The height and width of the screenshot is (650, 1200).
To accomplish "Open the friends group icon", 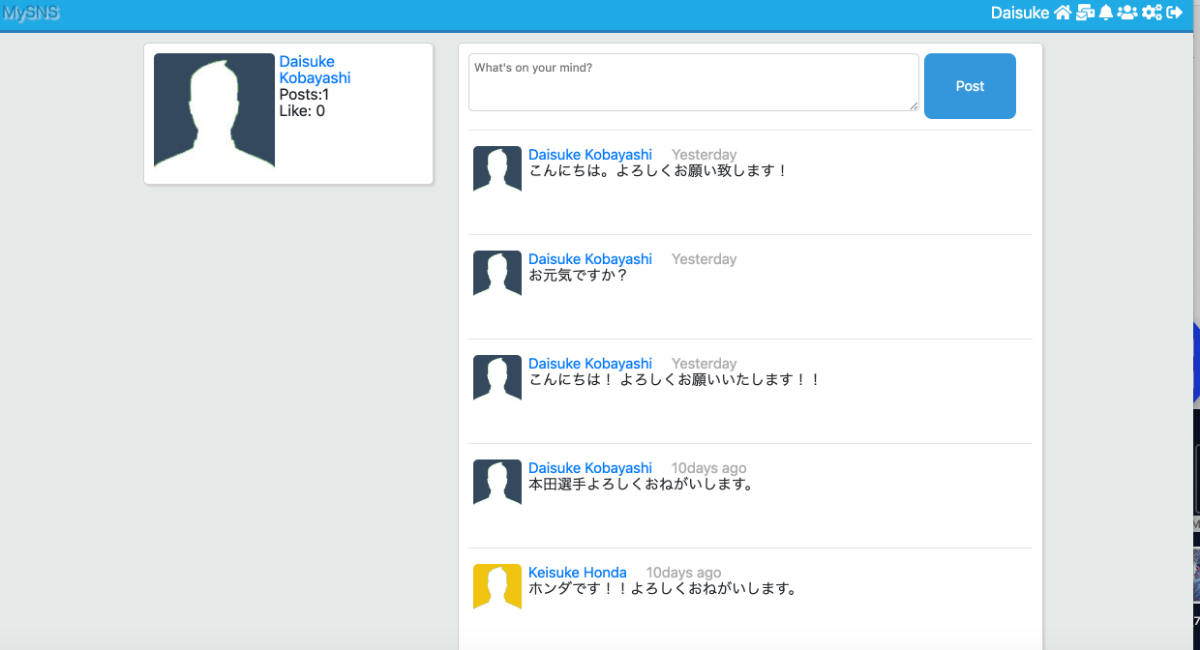I will (x=1128, y=13).
